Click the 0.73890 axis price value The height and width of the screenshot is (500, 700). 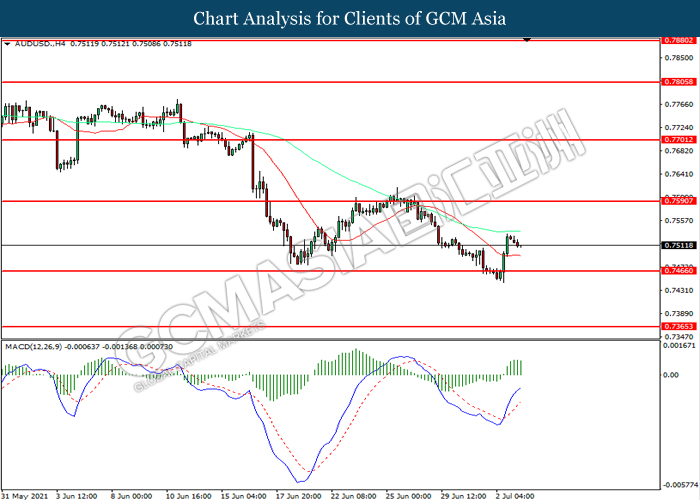tap(679, 314)
